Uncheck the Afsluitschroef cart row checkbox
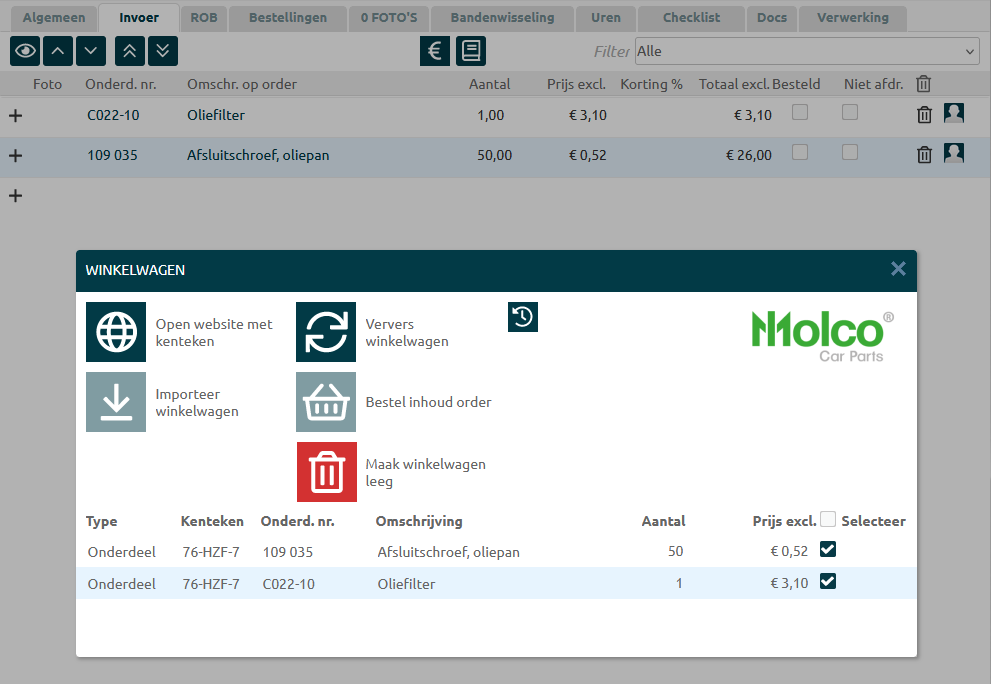Screen dimensions: 991x684 click(828, 549)
